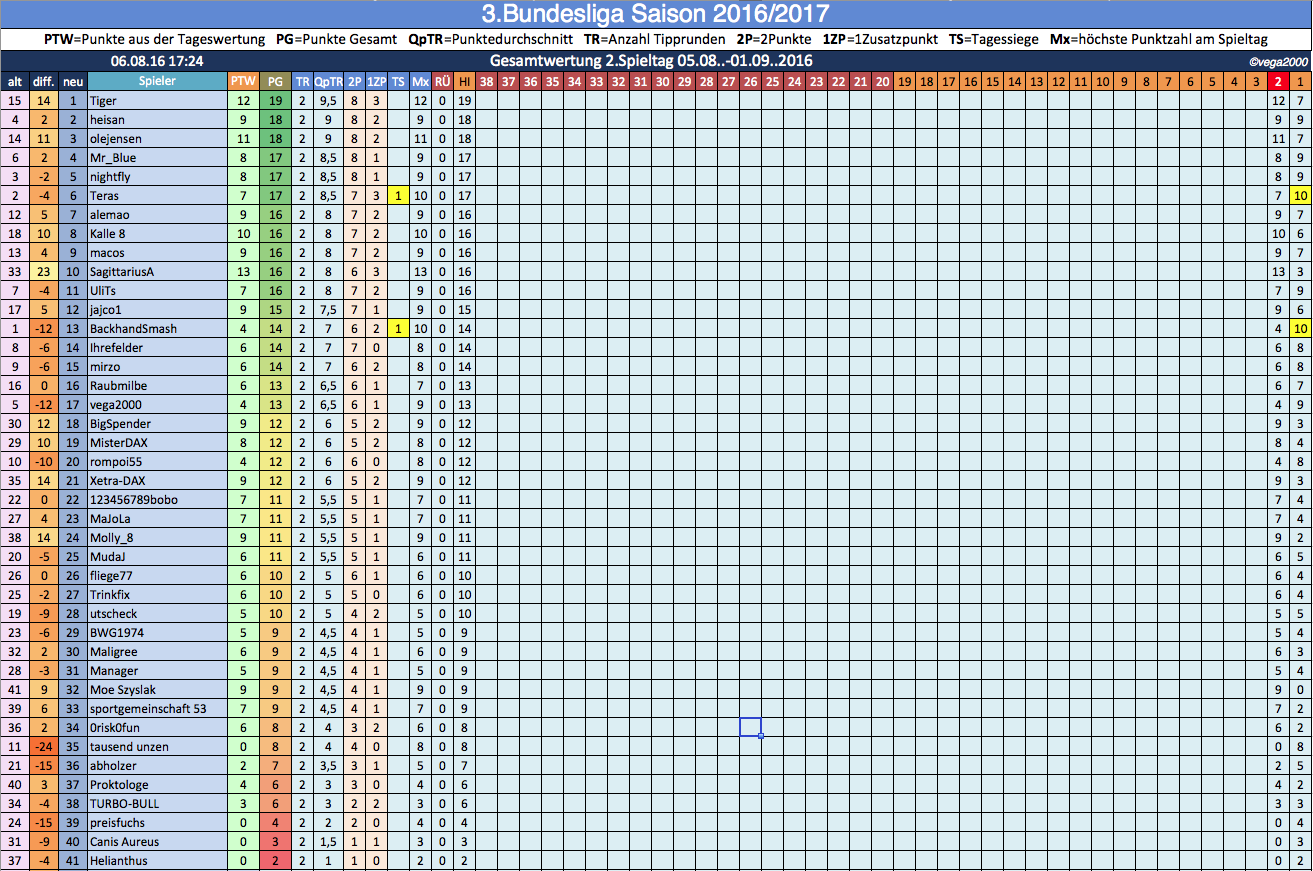Select the preisfuchs player cell

pyautogui.click(x=157, y=822)
